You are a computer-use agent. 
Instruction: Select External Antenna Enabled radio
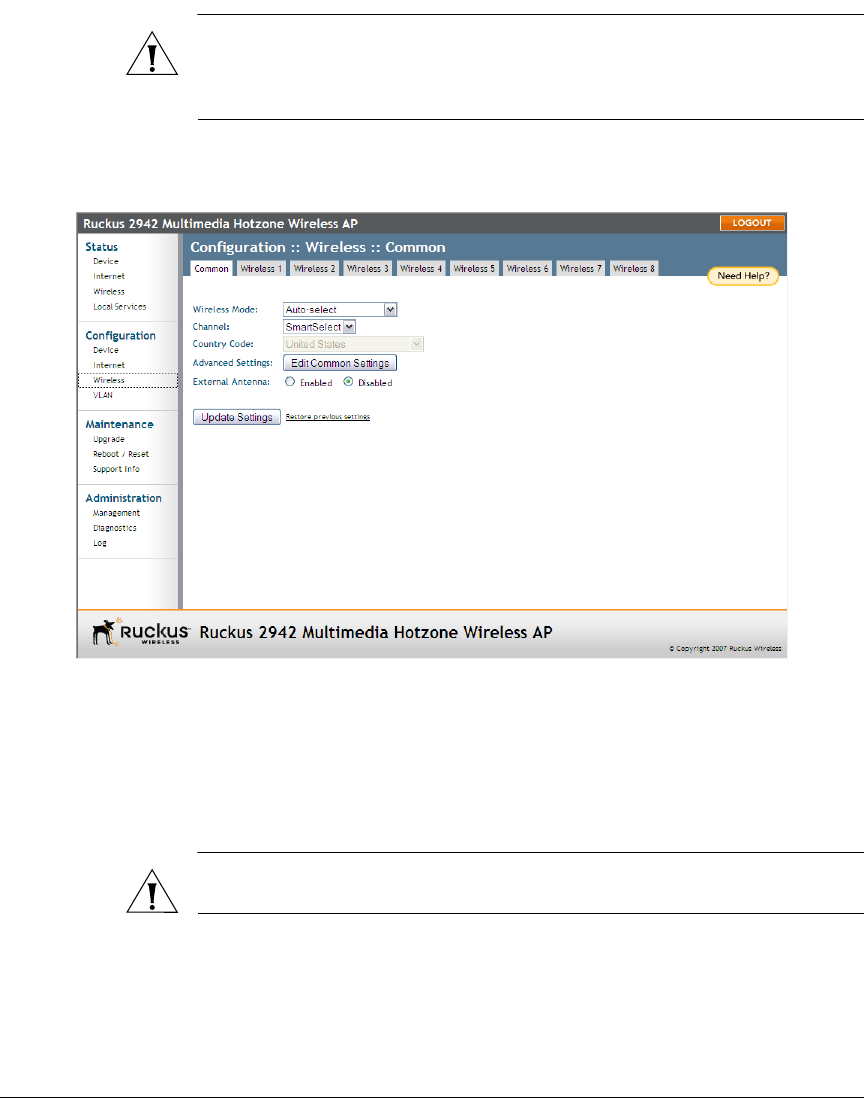pyautogui.click(x=290, y=382)
